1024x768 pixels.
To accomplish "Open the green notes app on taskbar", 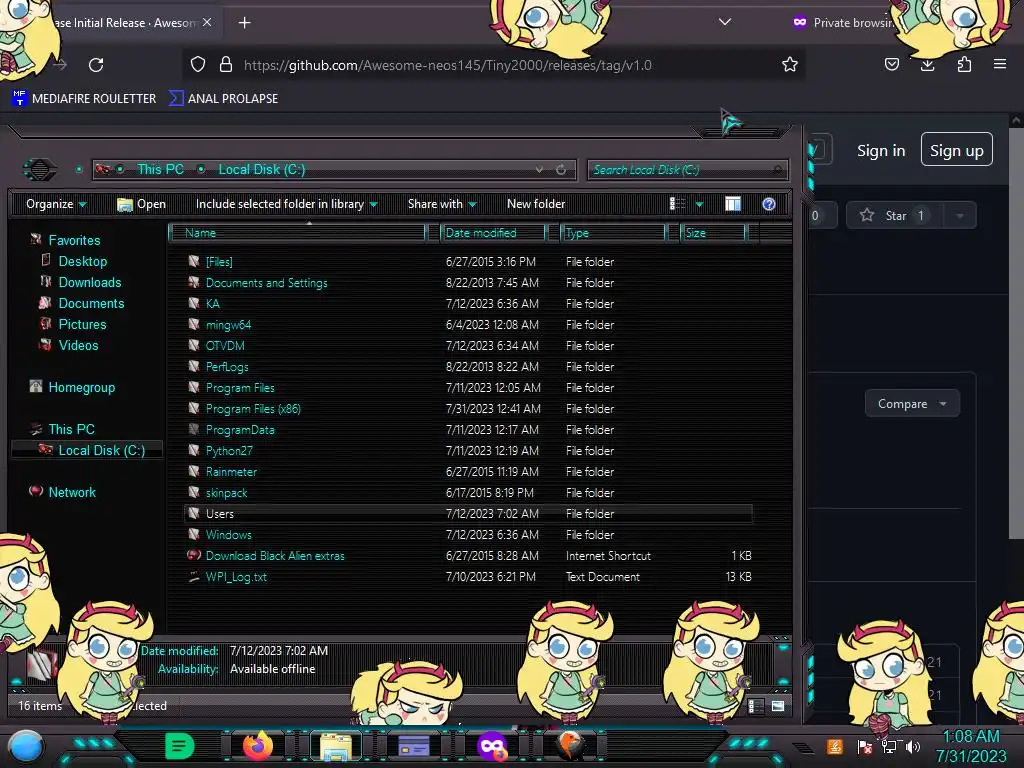I will (x=180, y=746).
